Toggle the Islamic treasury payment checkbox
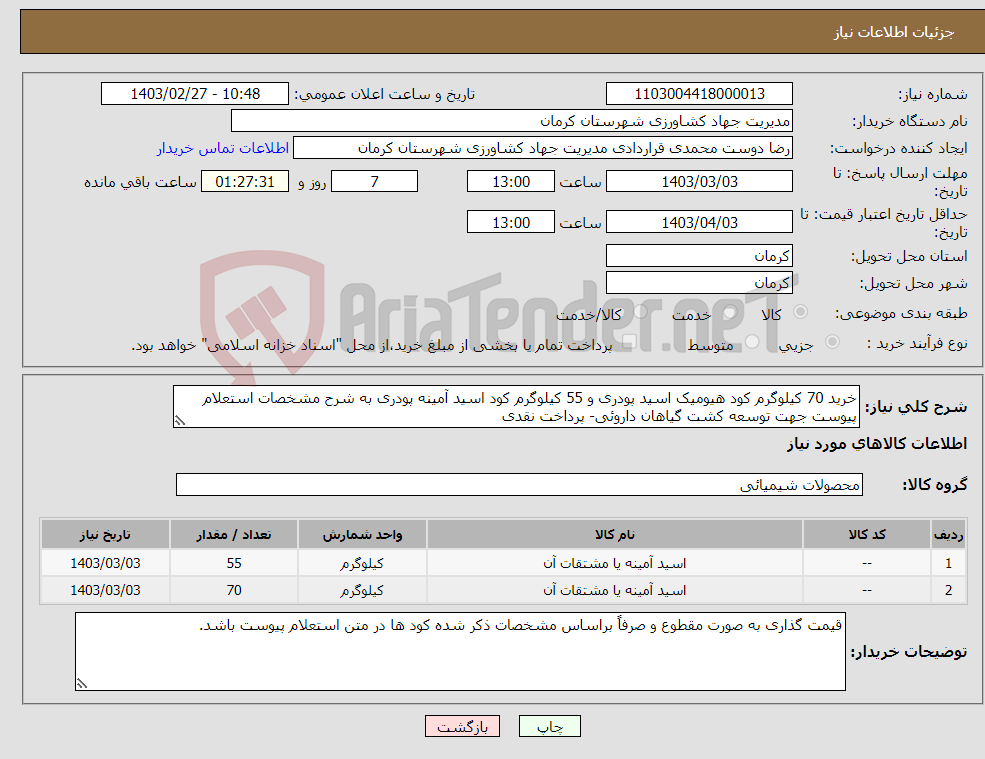The height and width of the screenshot is (759, 985). click(629, 342)
